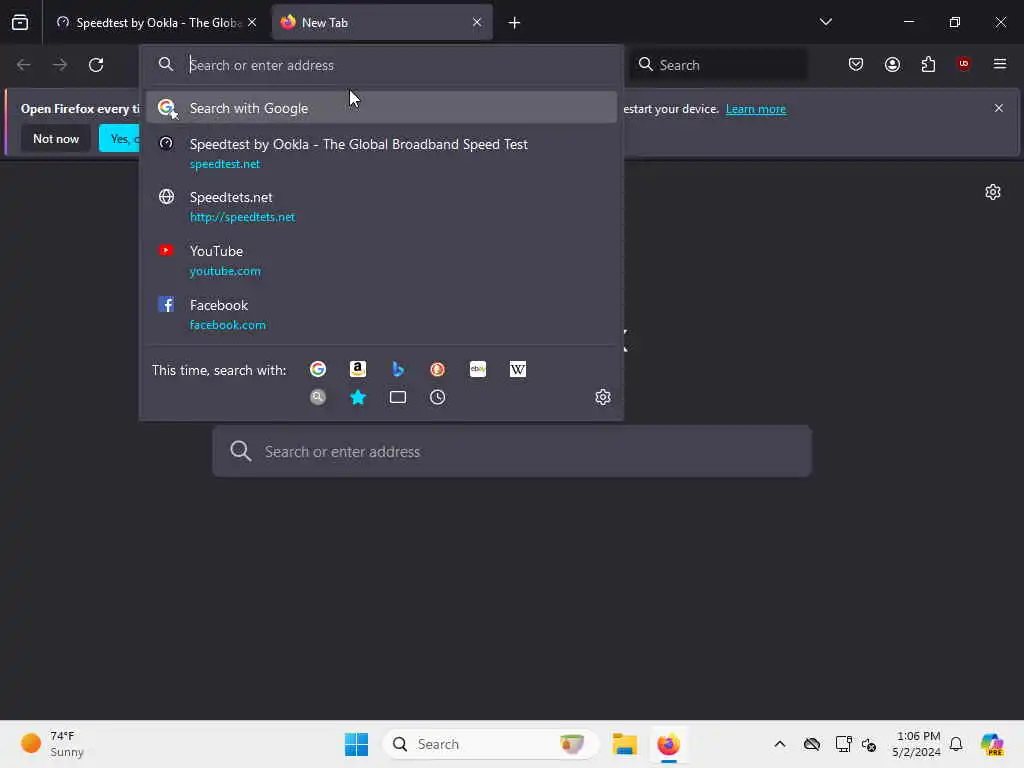1024x768 pixels.
Task: Open Windows Start menu
Action: point(357,744)
